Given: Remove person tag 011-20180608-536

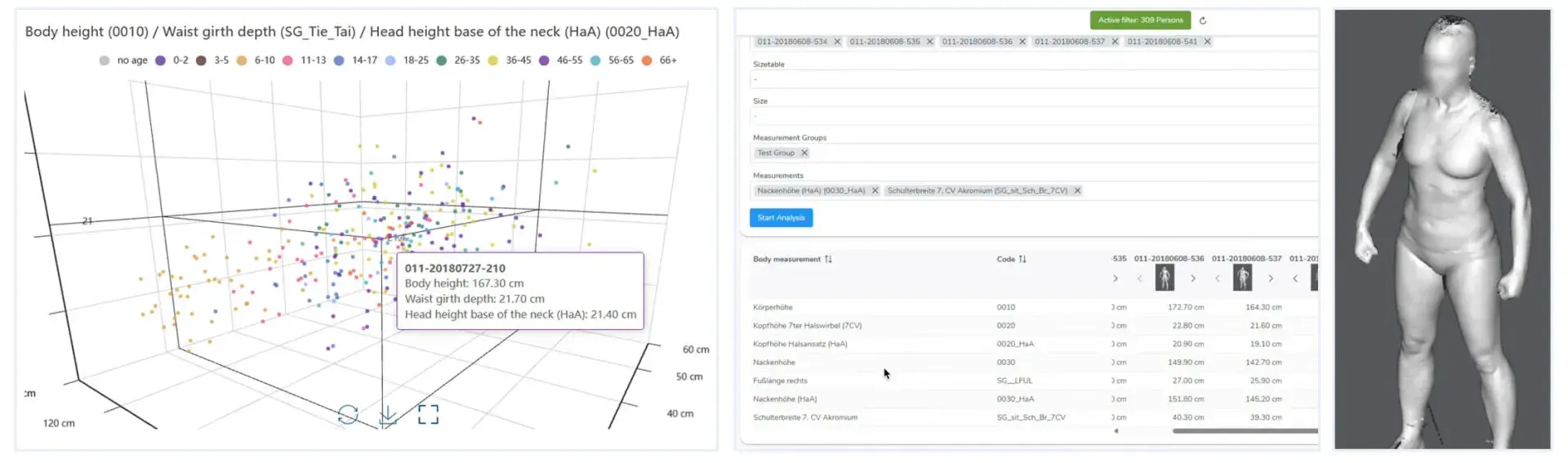Looking at the screenshot, I should (x=1022, y=42).
